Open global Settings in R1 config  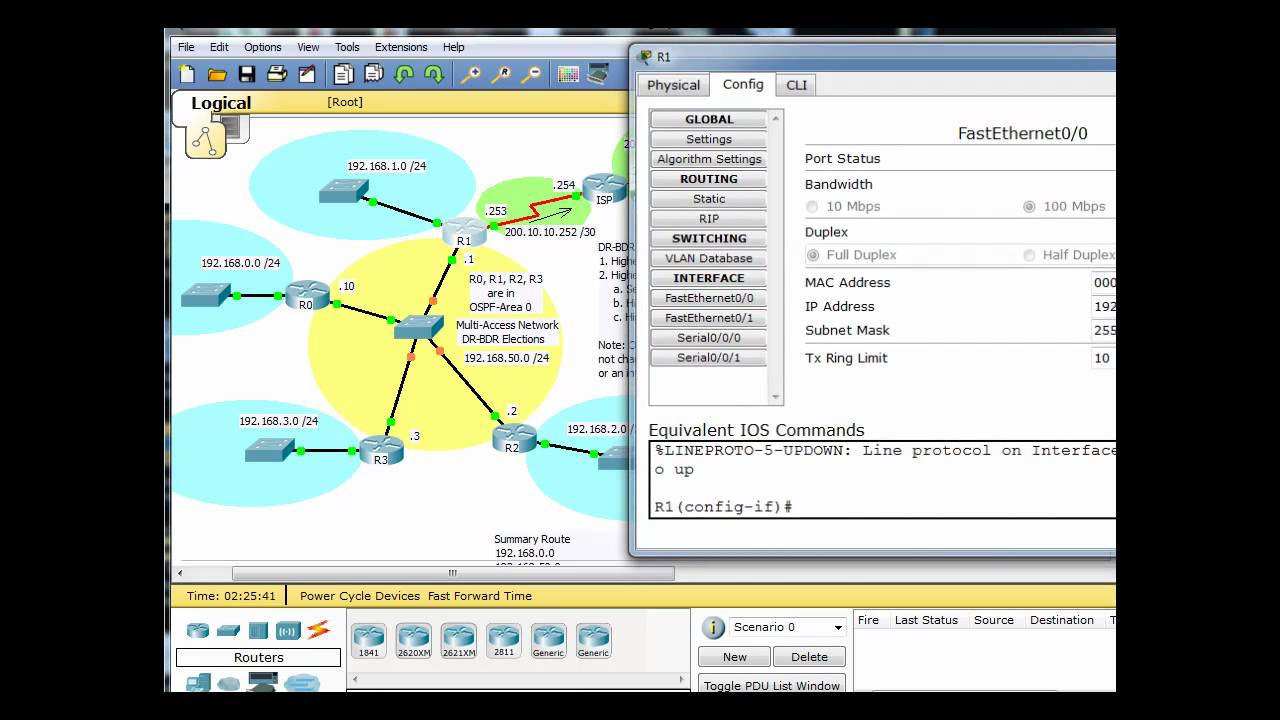pos(709,139)
